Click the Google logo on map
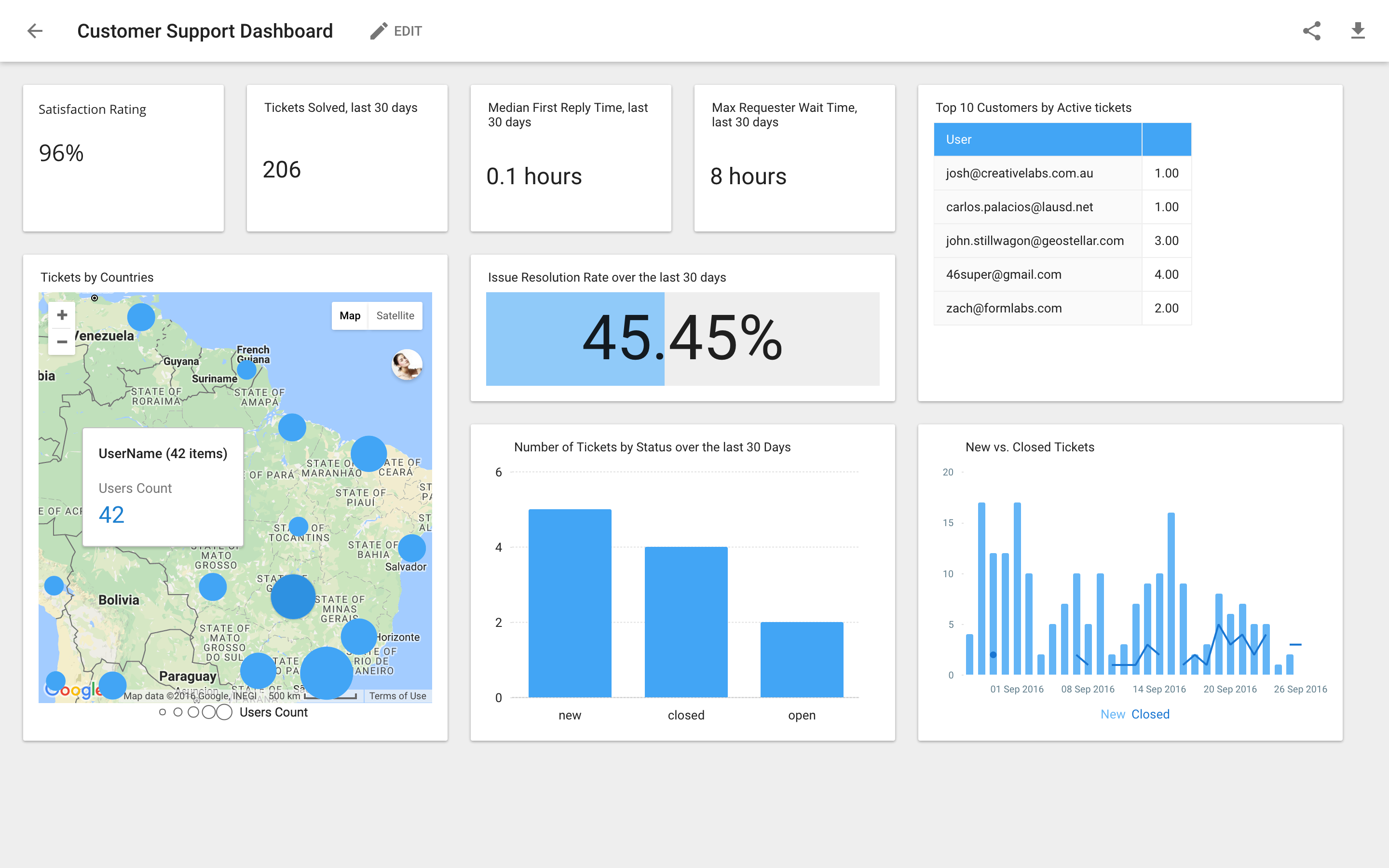This screenshot has width=1389, height=868. 73,690
